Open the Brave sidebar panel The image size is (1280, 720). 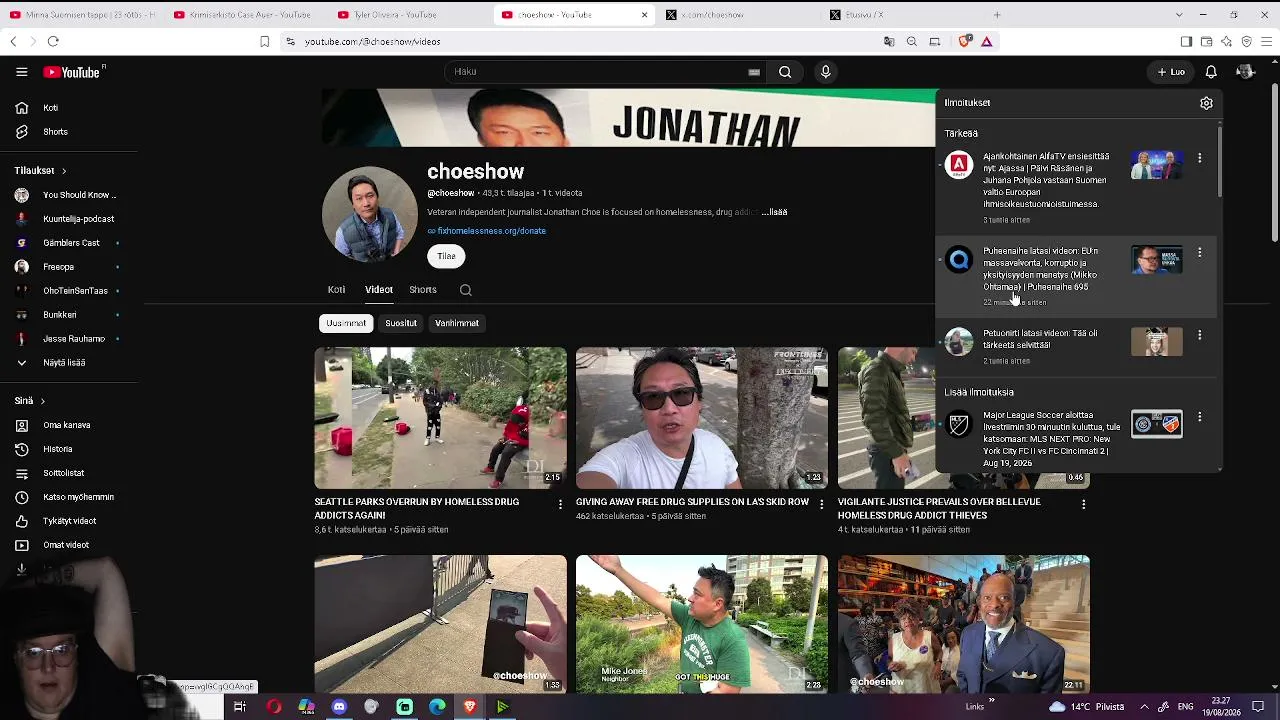1186,41
